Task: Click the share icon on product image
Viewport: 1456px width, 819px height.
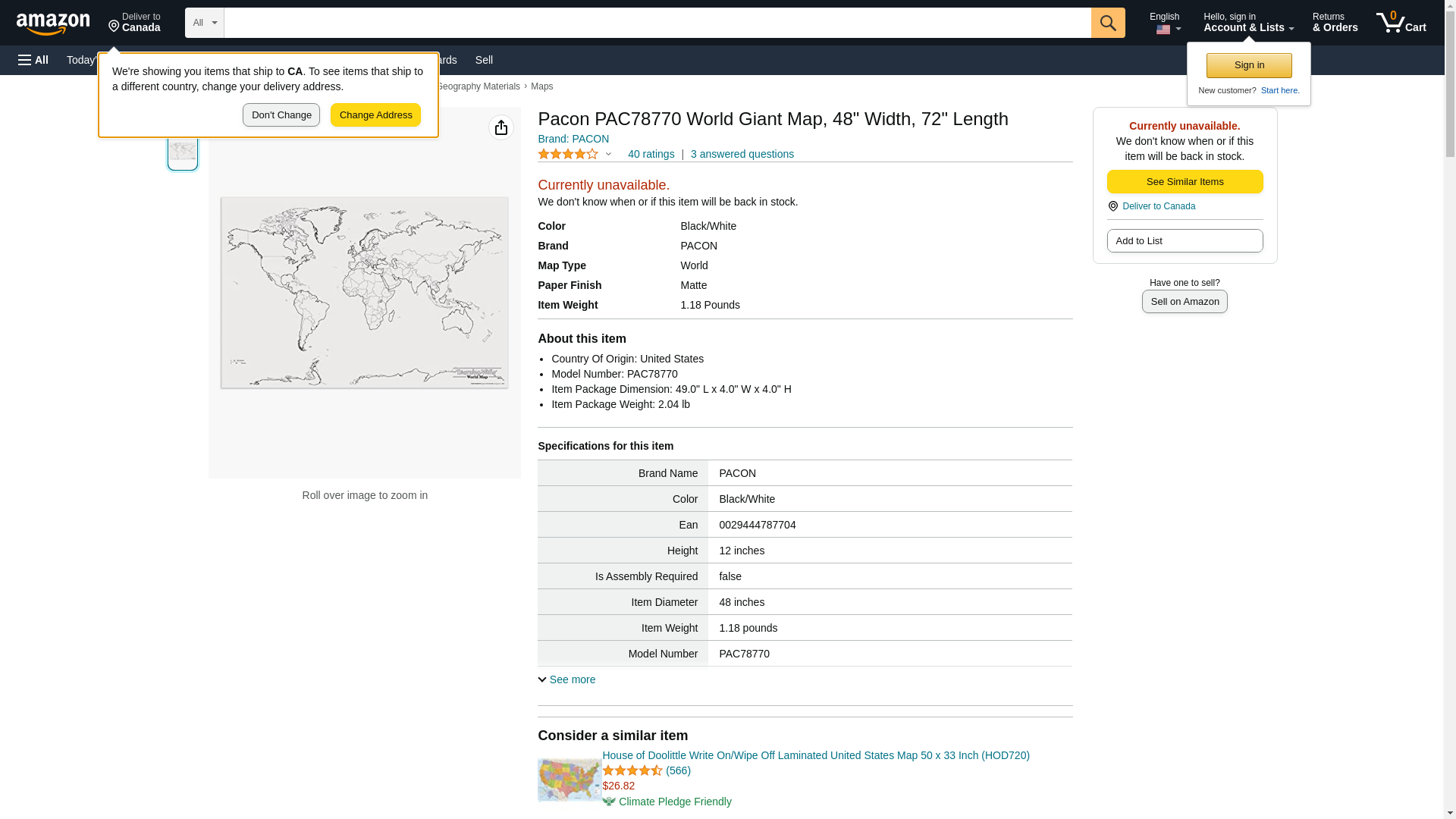Action: click(x=500, y=127)
